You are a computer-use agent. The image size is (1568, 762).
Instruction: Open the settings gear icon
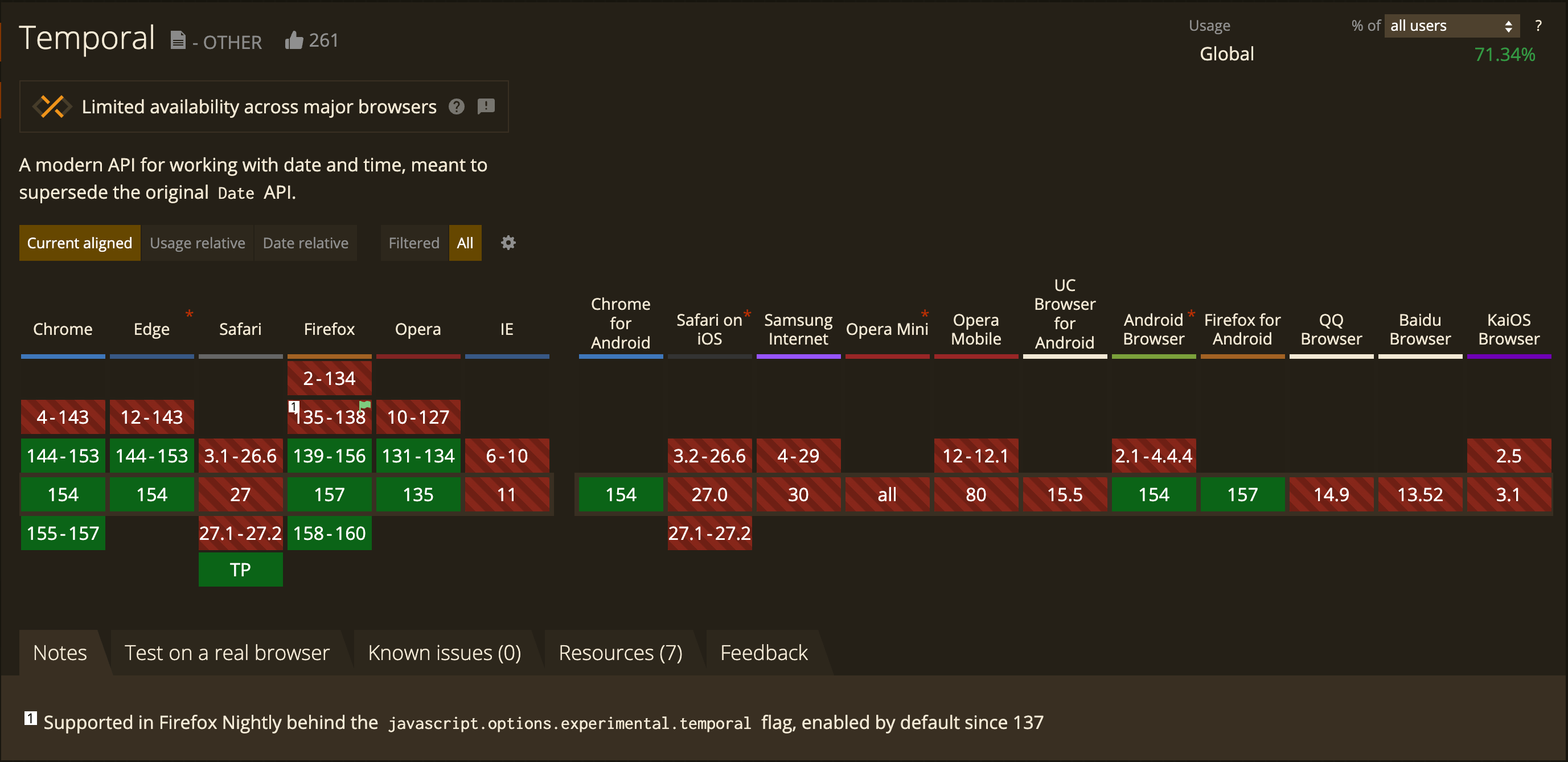point(508,243)
